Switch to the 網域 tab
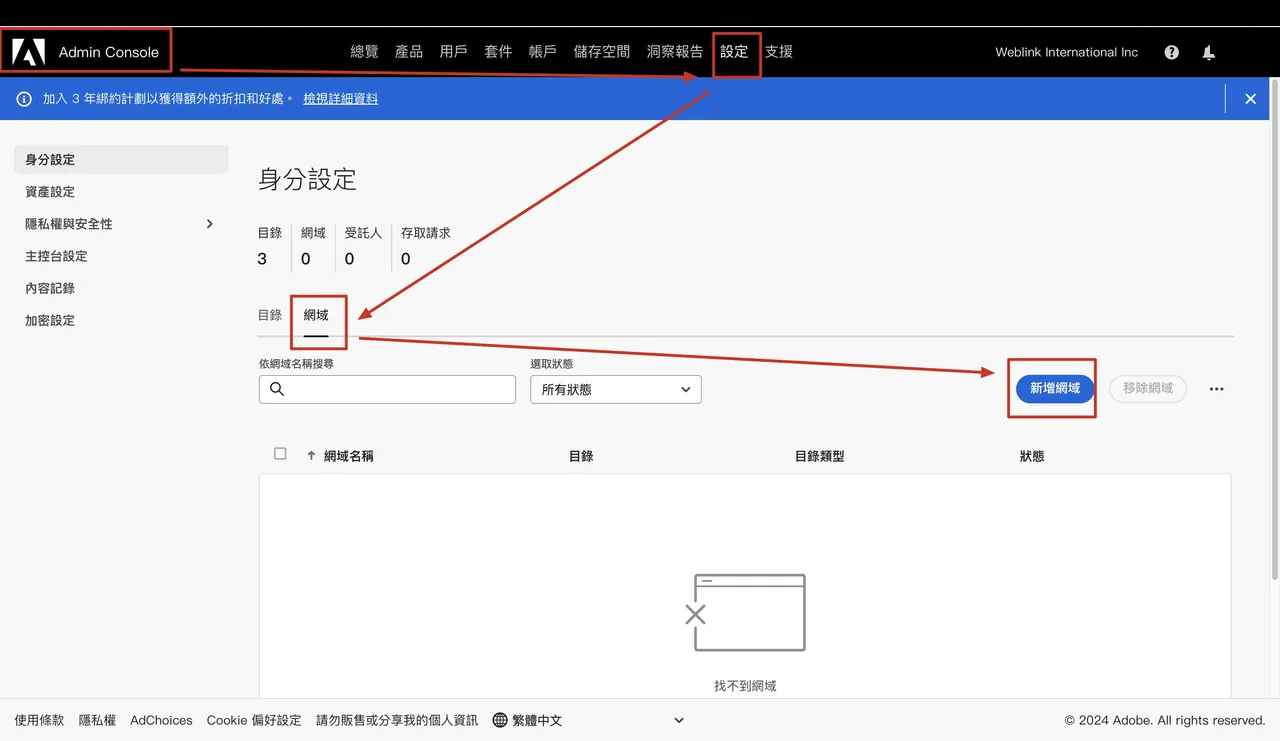The image size is (1280, 741). (316, 315)
